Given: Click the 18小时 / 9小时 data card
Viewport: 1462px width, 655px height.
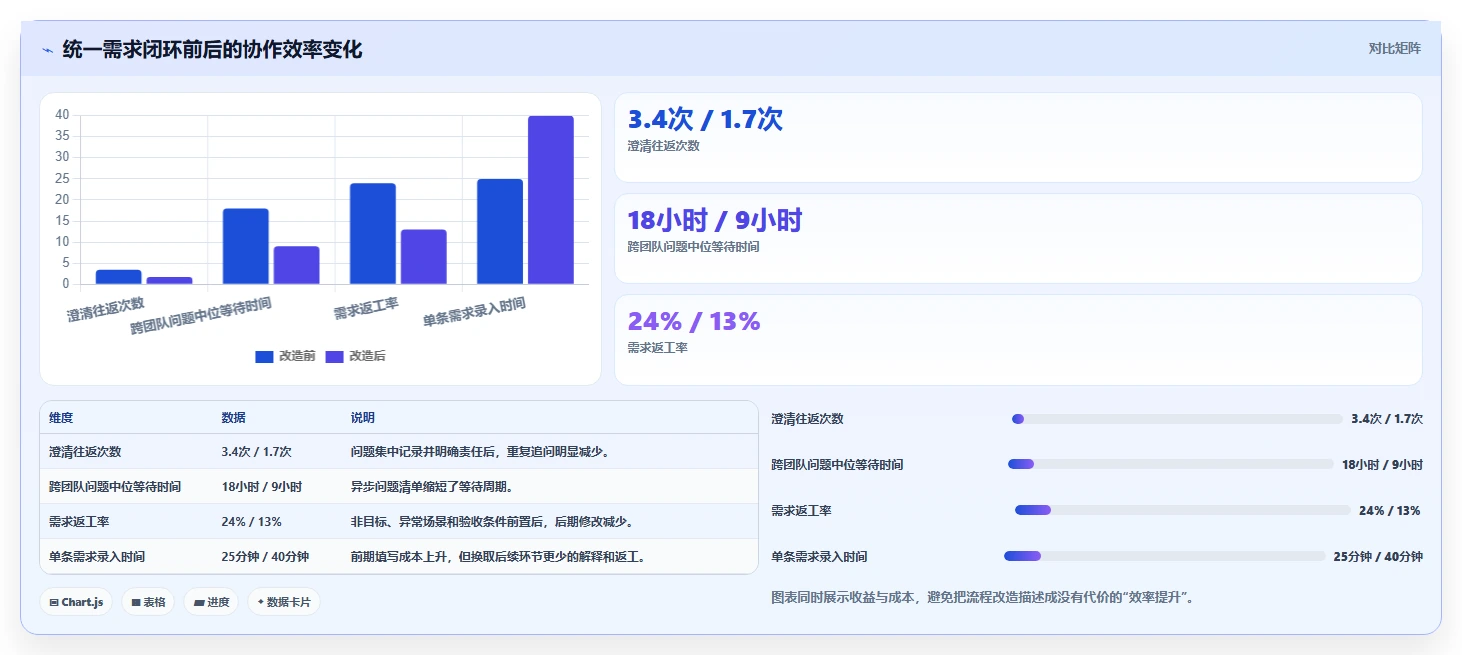Looking at the screenshot, I should click(x=1018, y=238).
